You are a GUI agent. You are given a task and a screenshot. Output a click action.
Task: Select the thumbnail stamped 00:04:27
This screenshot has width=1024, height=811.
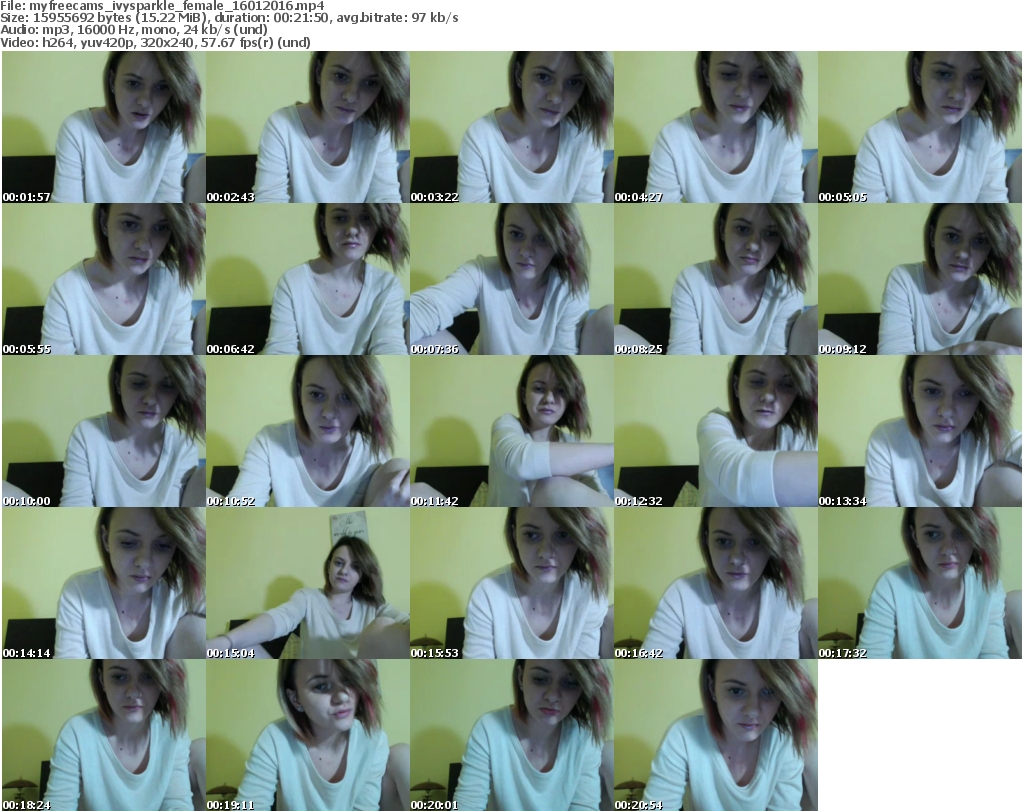[716, 127]
